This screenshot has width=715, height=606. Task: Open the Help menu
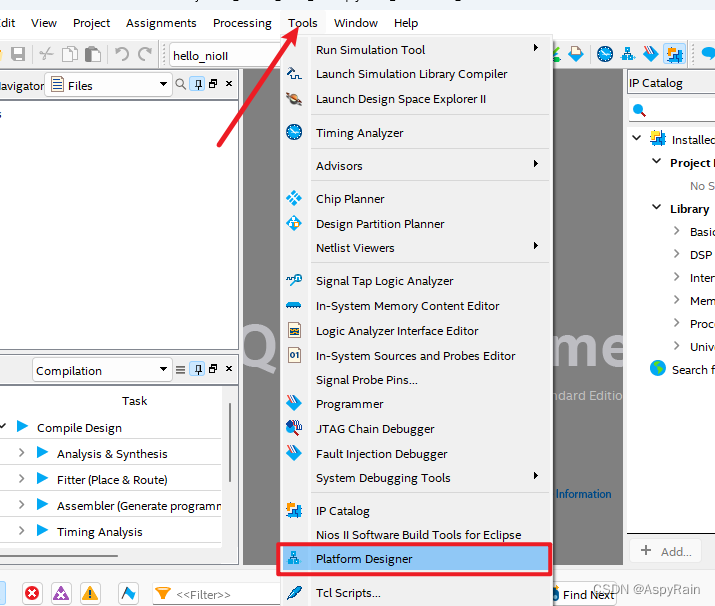(x=406, y=23)
